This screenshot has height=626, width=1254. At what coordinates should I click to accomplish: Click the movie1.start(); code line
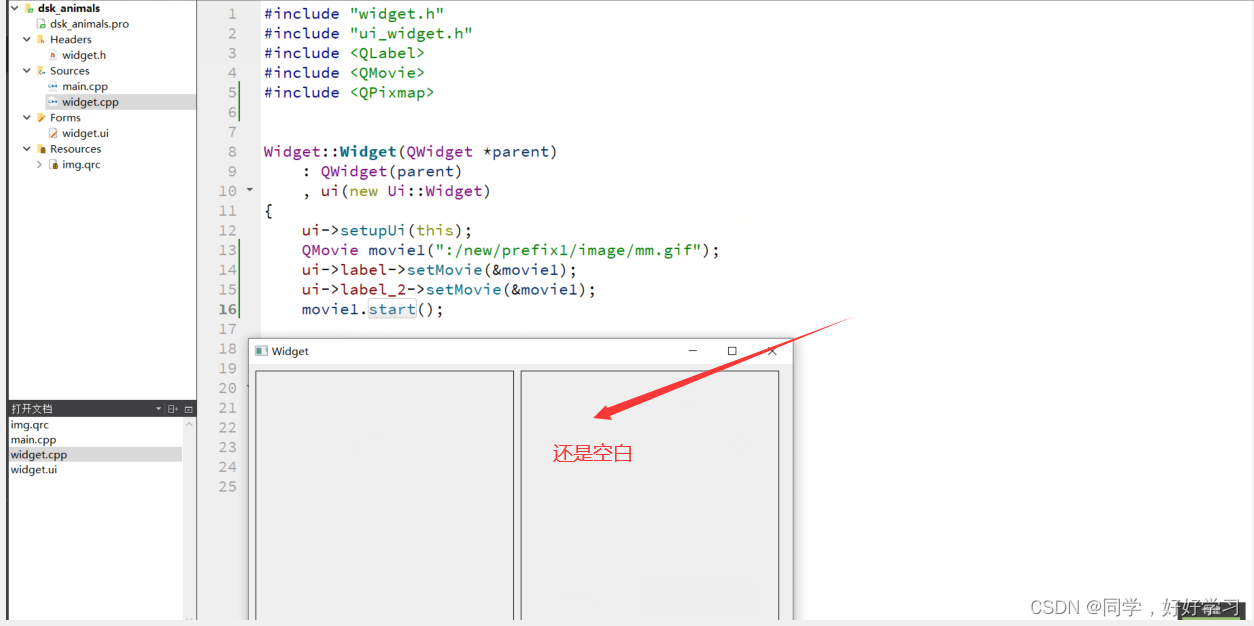(x=372, y=310)
